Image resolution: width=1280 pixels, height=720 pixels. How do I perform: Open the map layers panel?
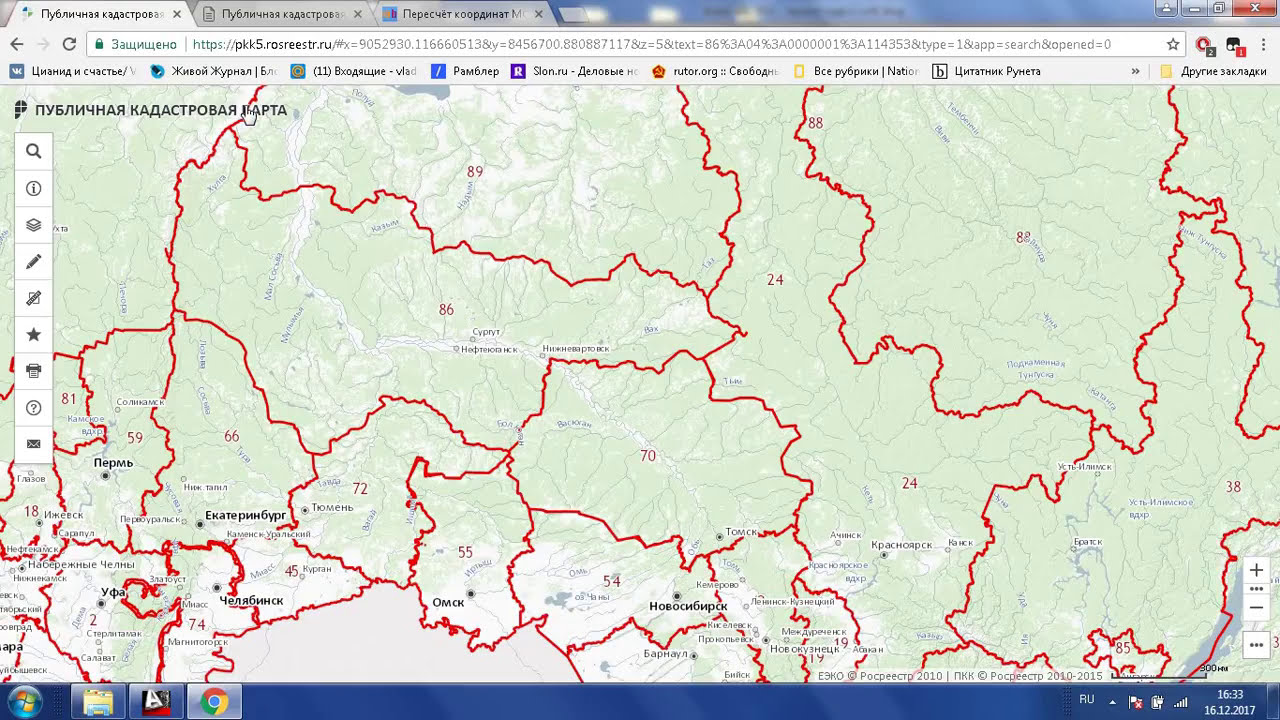tap(33, 225)
